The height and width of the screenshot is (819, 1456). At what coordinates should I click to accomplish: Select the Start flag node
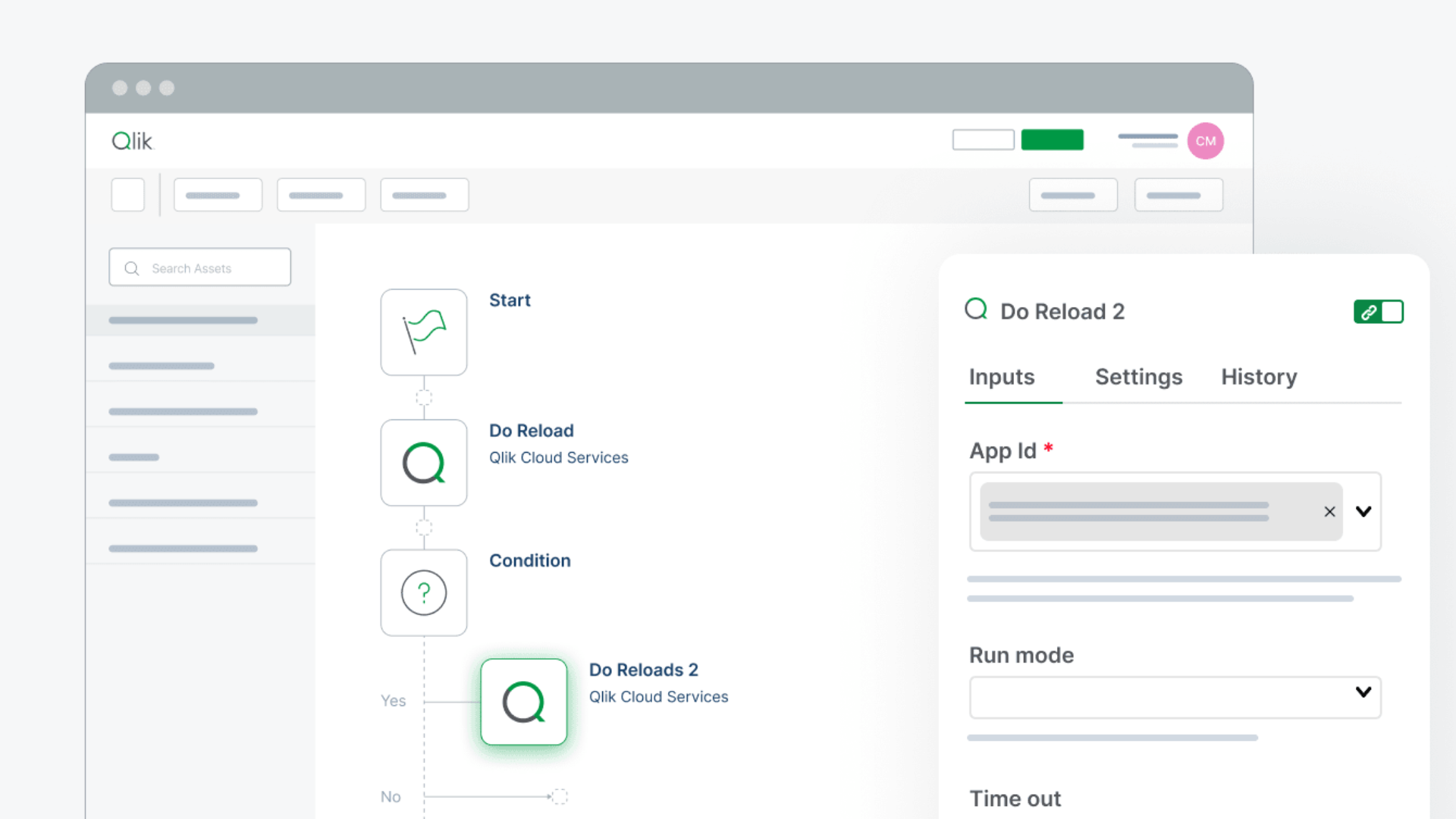[x=424, y=332]
